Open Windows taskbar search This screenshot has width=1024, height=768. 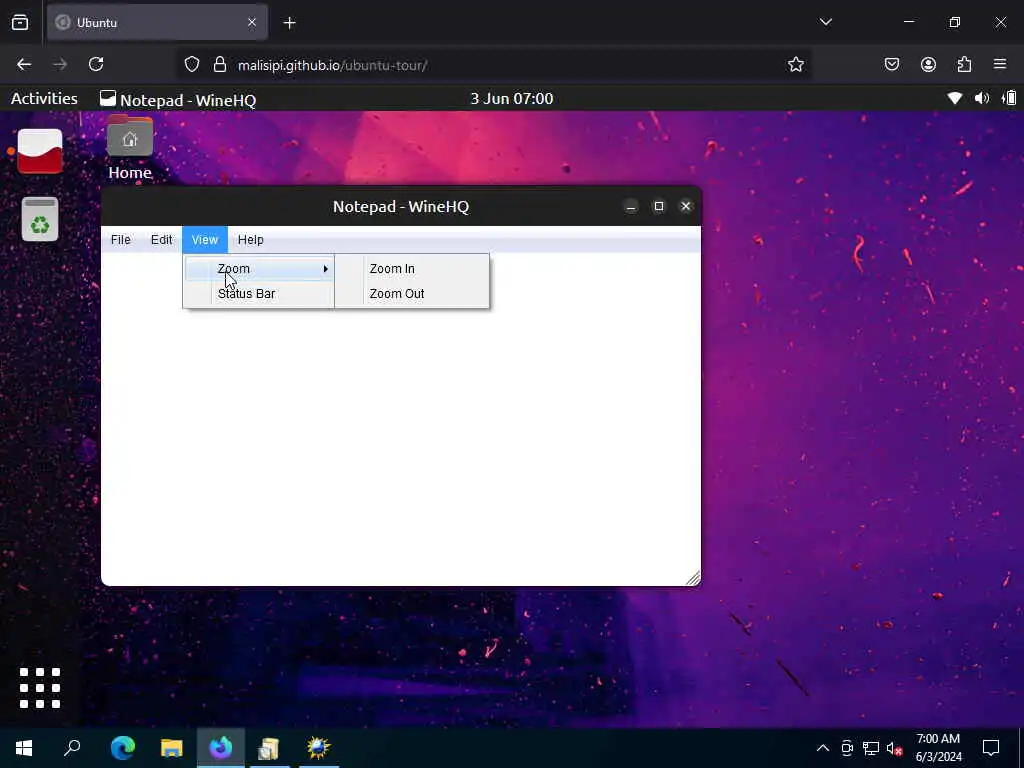click(x=72, y=748)
